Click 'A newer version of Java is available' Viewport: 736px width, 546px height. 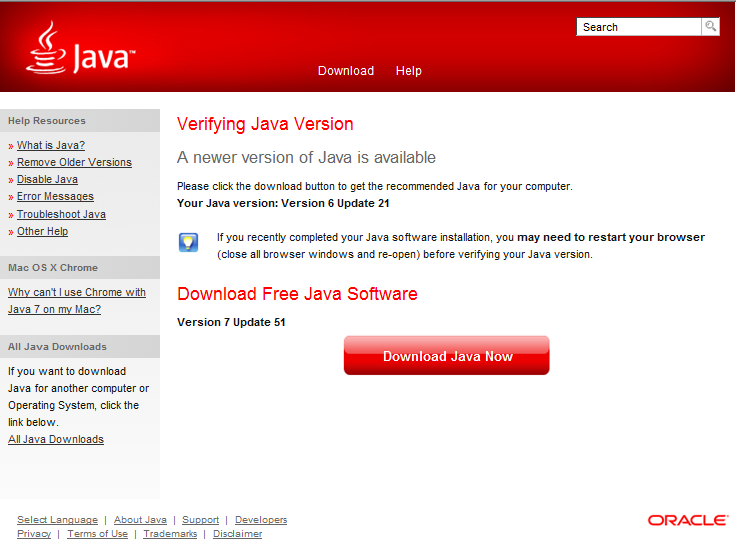[x=307, y=157]
